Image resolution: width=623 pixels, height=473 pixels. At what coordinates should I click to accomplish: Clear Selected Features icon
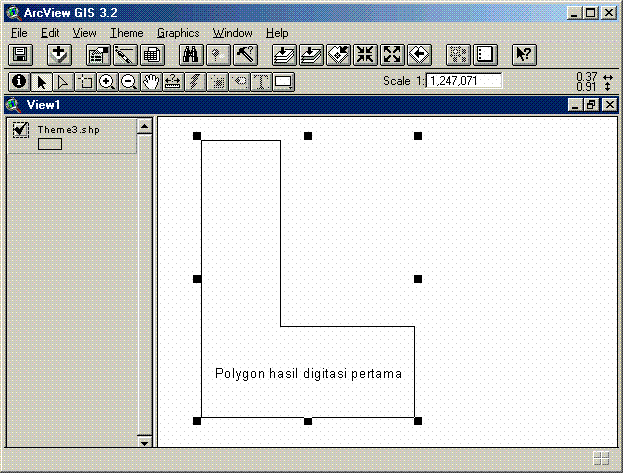(485, 55)
